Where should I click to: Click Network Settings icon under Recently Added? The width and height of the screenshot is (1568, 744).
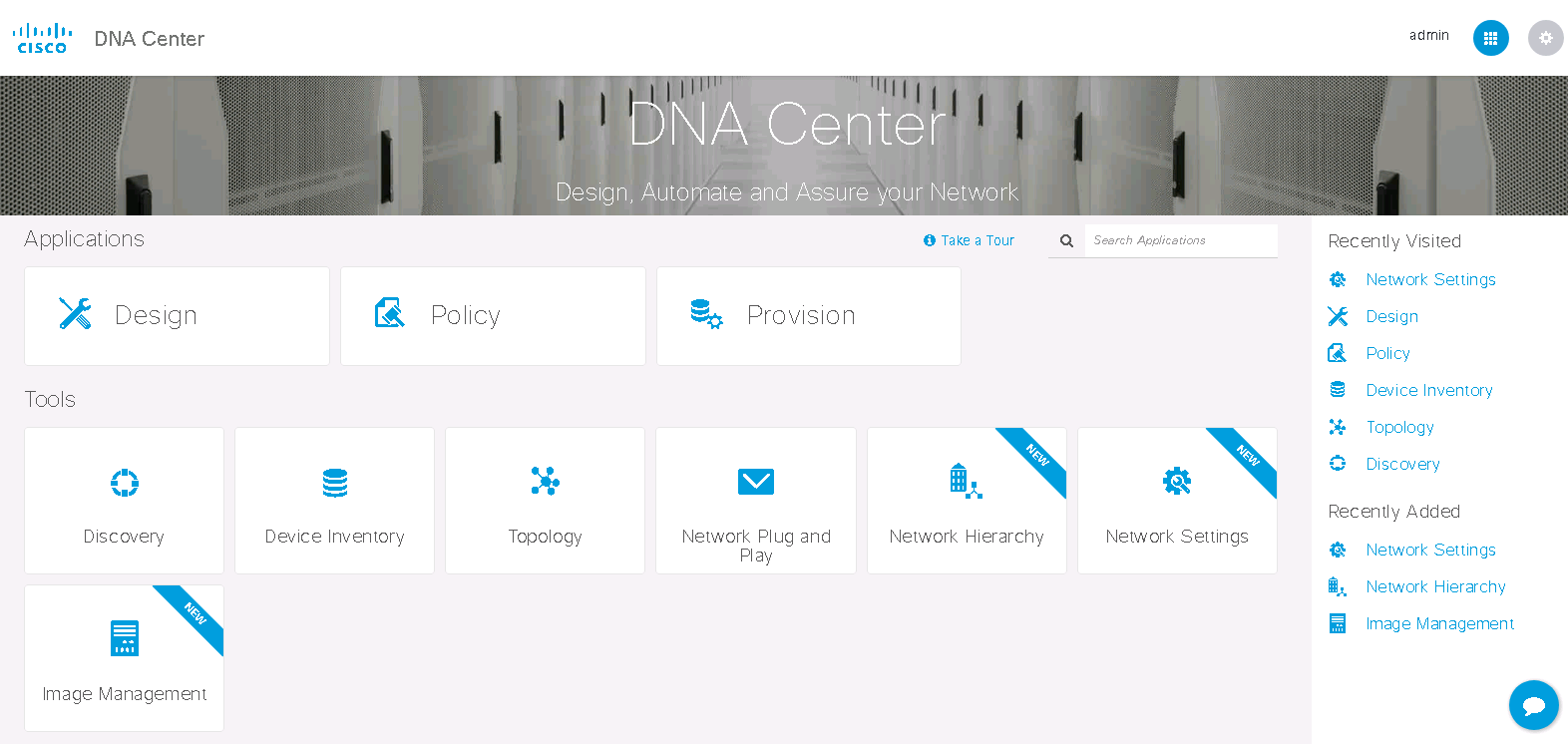pos(1338,550)
